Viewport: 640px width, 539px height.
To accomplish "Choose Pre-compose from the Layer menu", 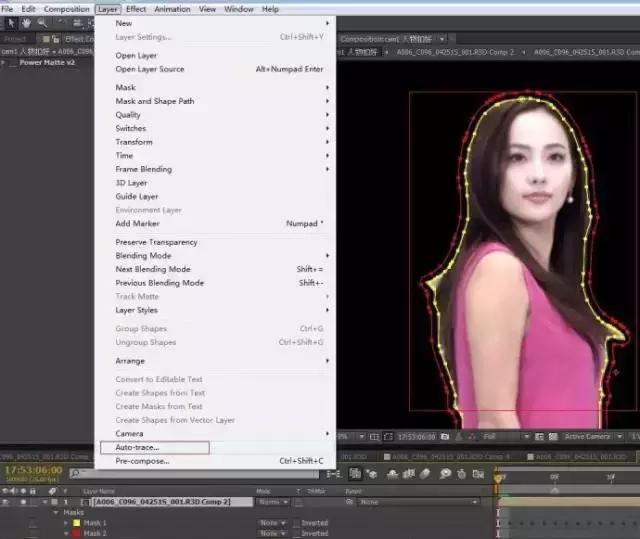I will [142, 461].
